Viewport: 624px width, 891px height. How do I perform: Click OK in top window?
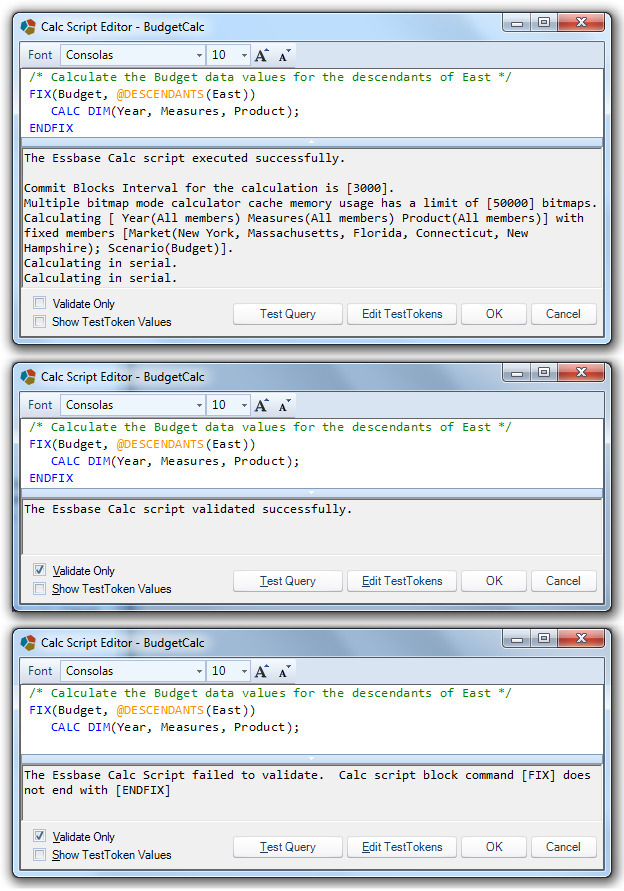(x=494, y=314)
